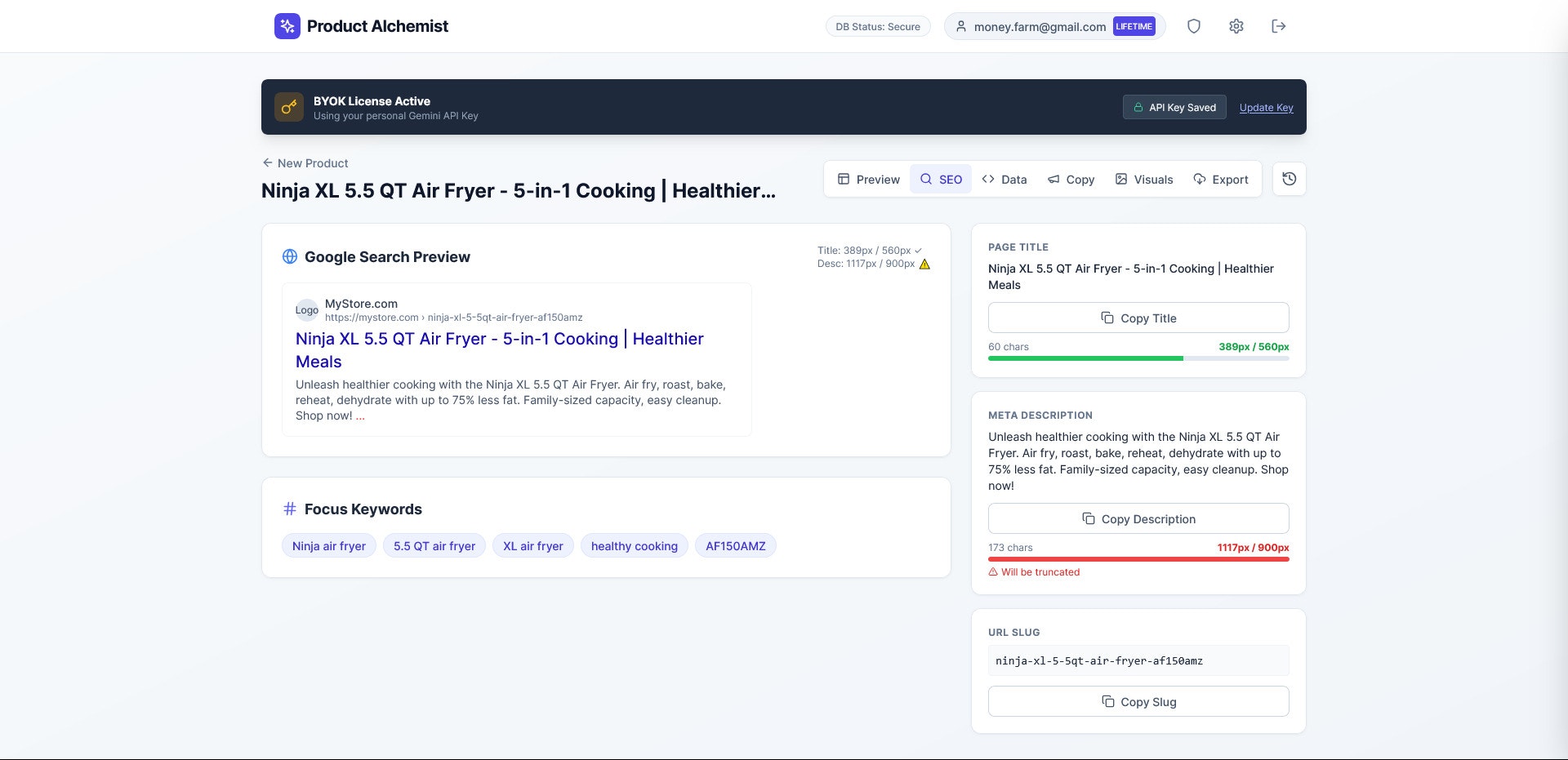Click the Copy Description button
This screenshot has width=1568, height=760.
tap(1138, 518)
